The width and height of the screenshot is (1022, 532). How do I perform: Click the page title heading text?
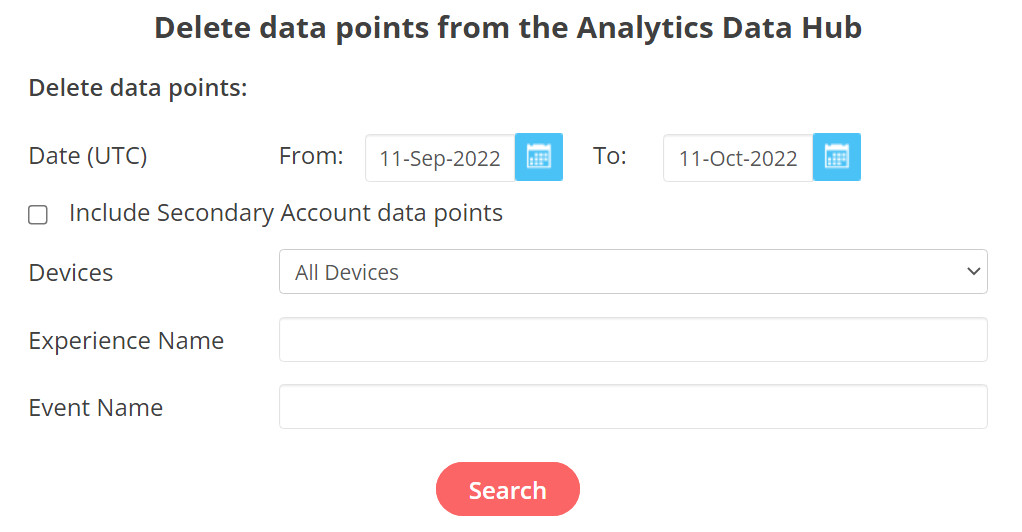coord(508,28)
